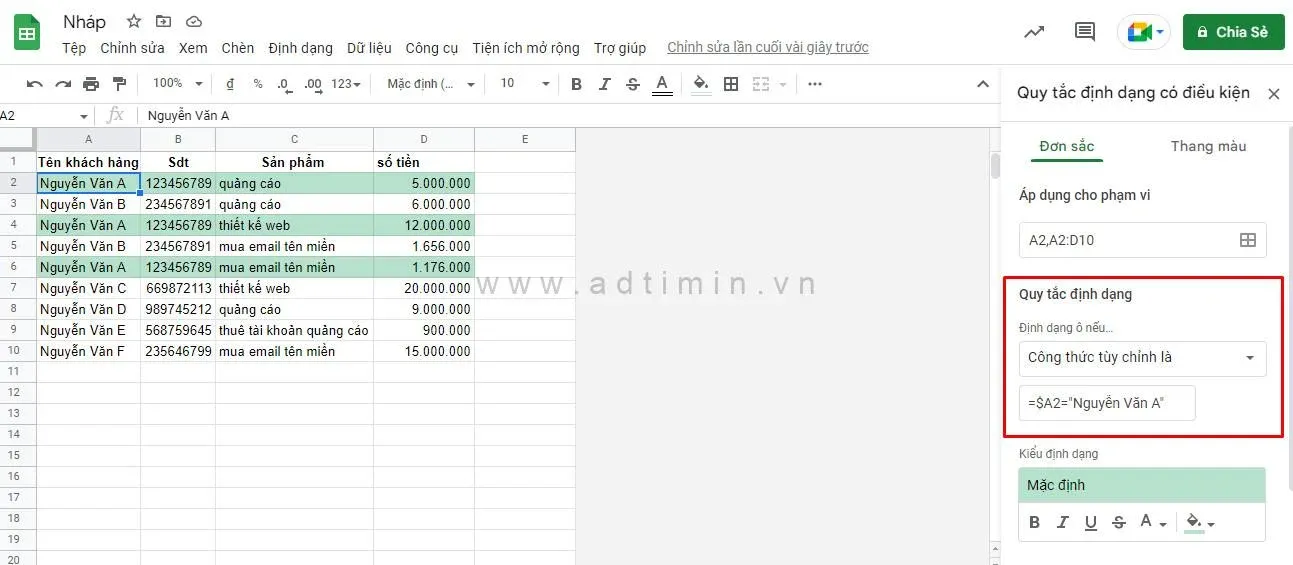Open text color dropdown in style panel

click(x=1153, y=522)
